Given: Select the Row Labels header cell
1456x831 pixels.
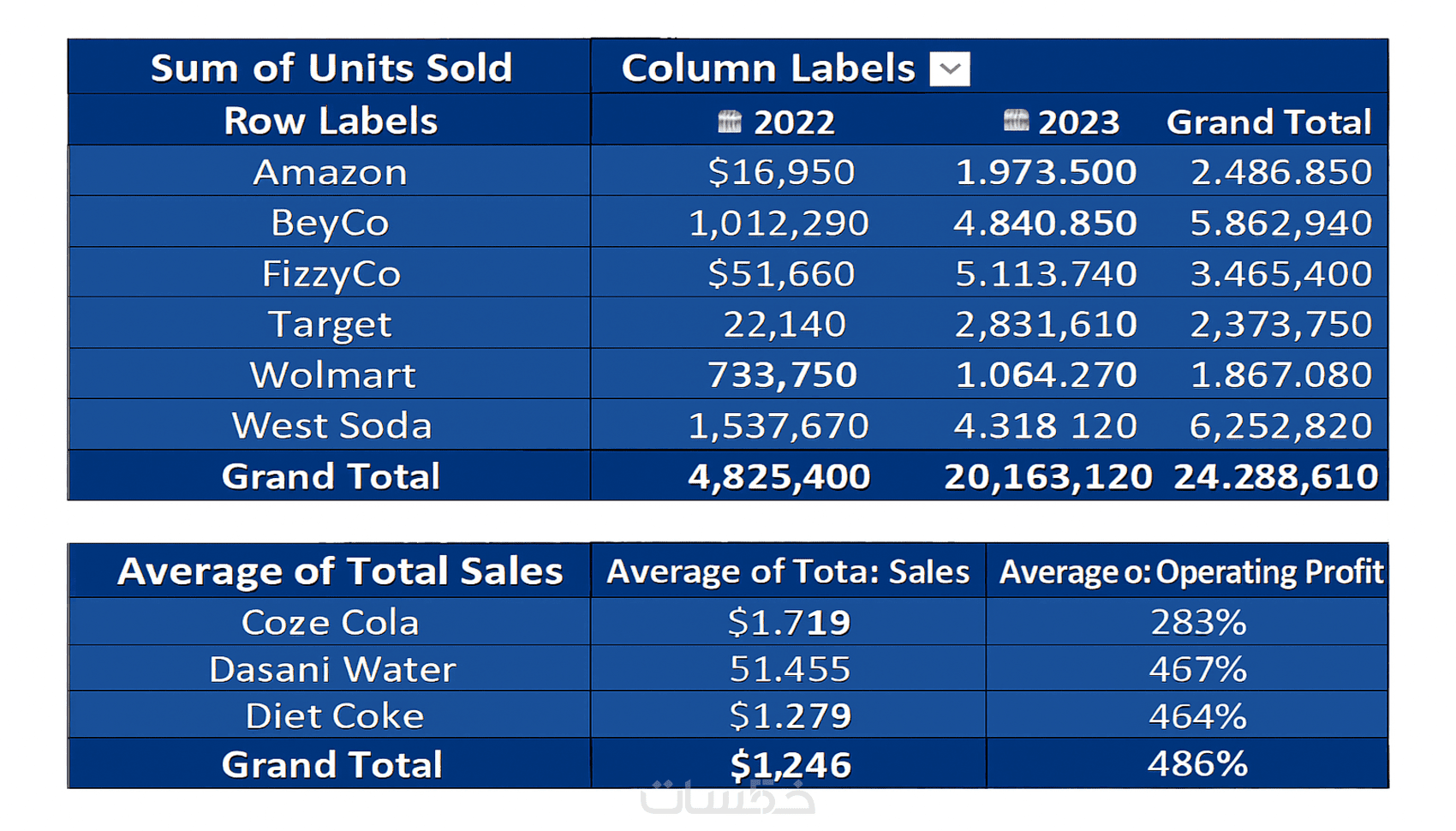Looking at the screenshot, I should pos(331,121).
